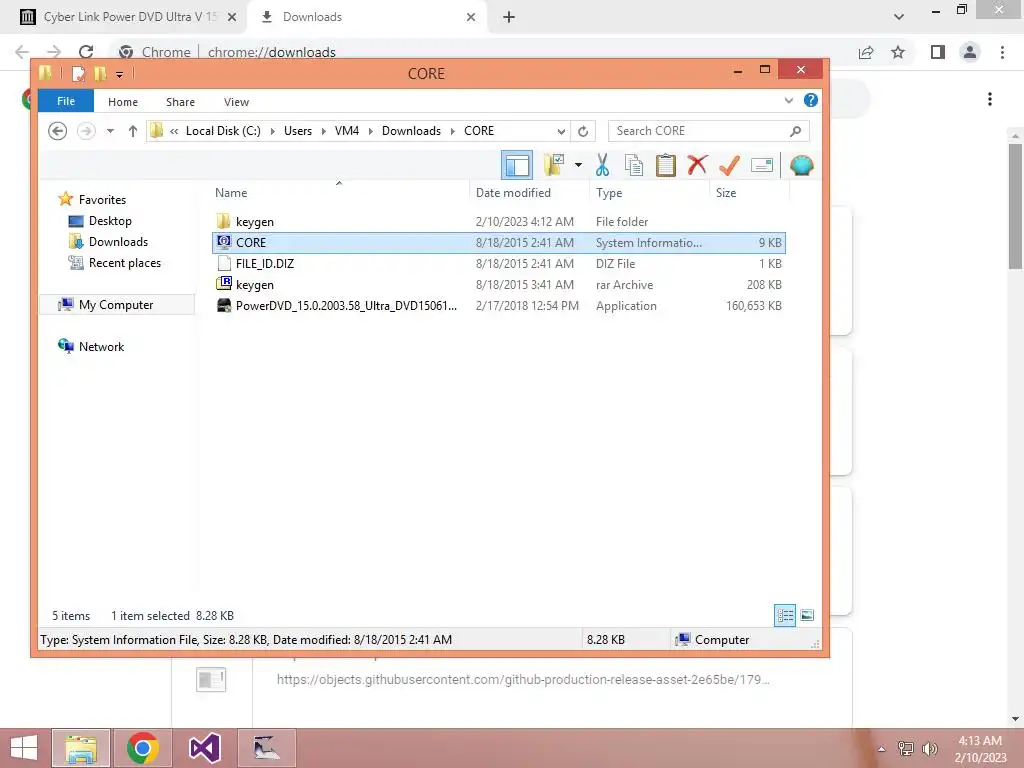Viewport: 1024px width, 768px height.
Task: Select Desktop in navigation pane
Action: point(110,221)
